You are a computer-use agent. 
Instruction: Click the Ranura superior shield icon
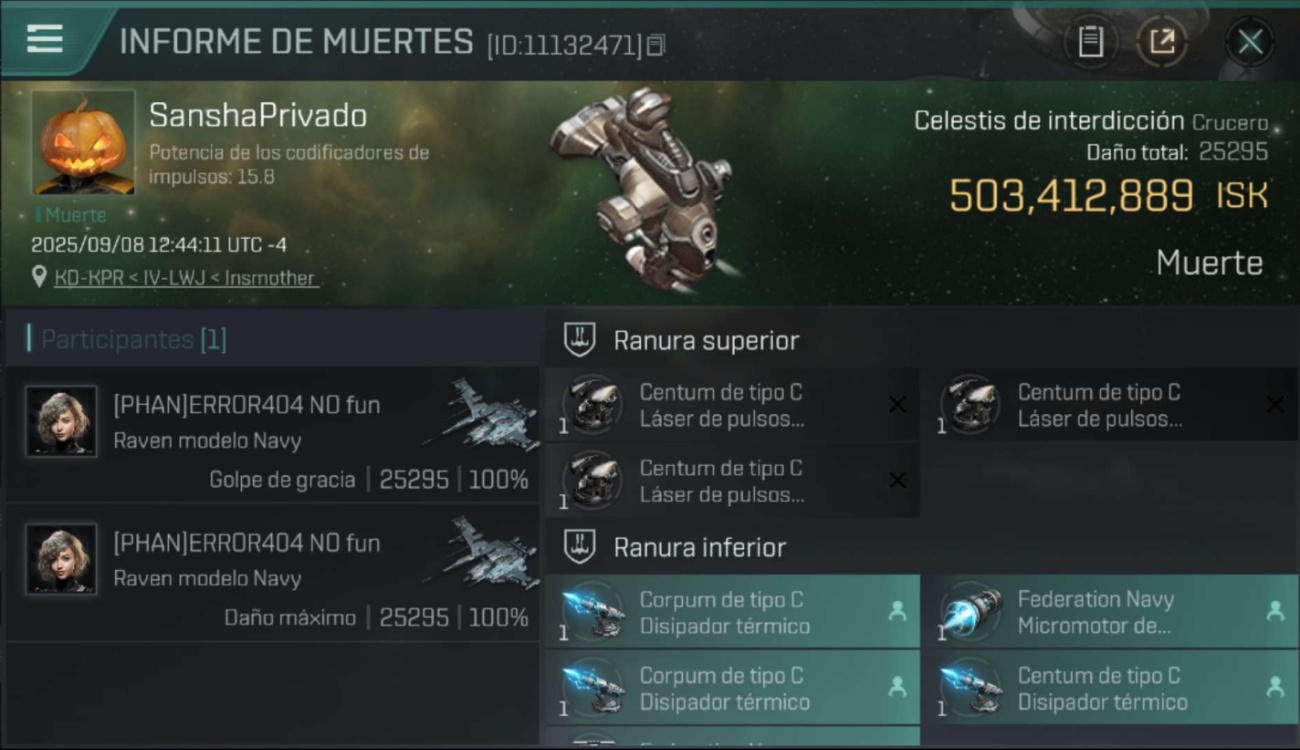click(580, 340)
